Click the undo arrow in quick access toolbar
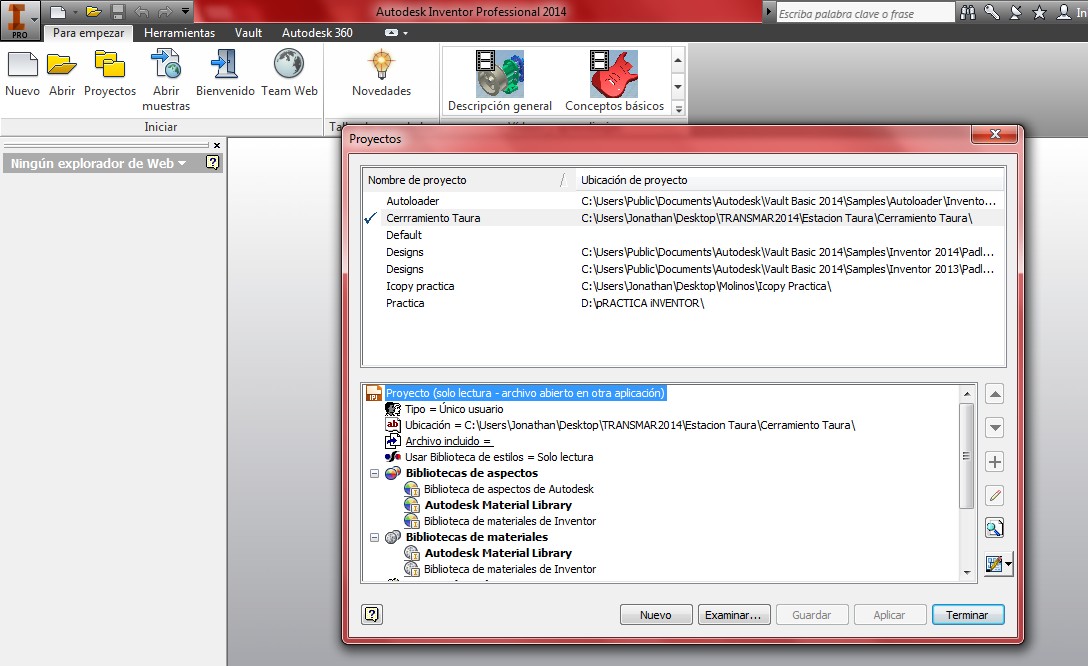1088x666 pixels. point(142,12)
